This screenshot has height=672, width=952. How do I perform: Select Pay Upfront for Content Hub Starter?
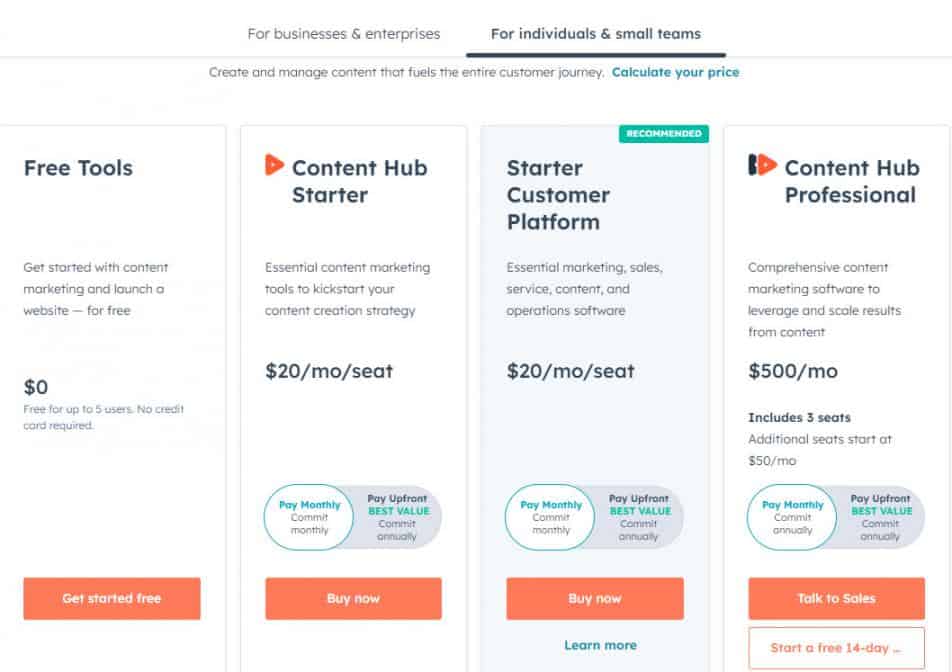(x=398, y=517)
